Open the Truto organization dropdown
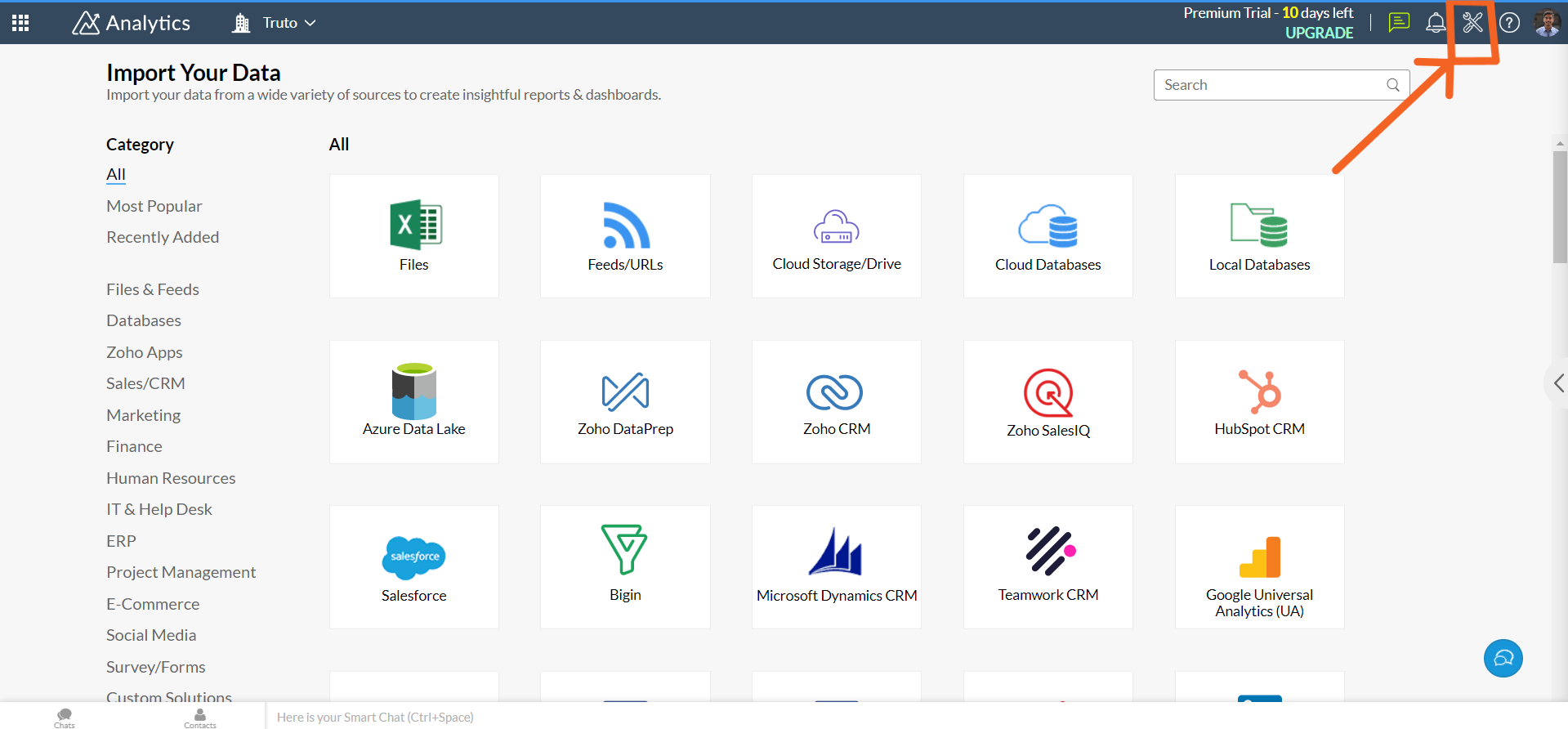 [x=275, y=23]
